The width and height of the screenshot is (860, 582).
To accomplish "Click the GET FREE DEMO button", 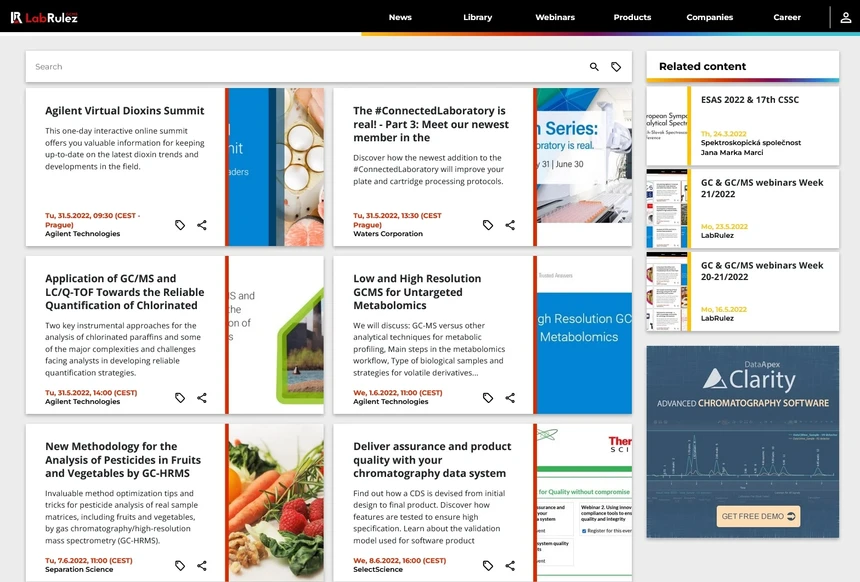I will click(758, 516).
